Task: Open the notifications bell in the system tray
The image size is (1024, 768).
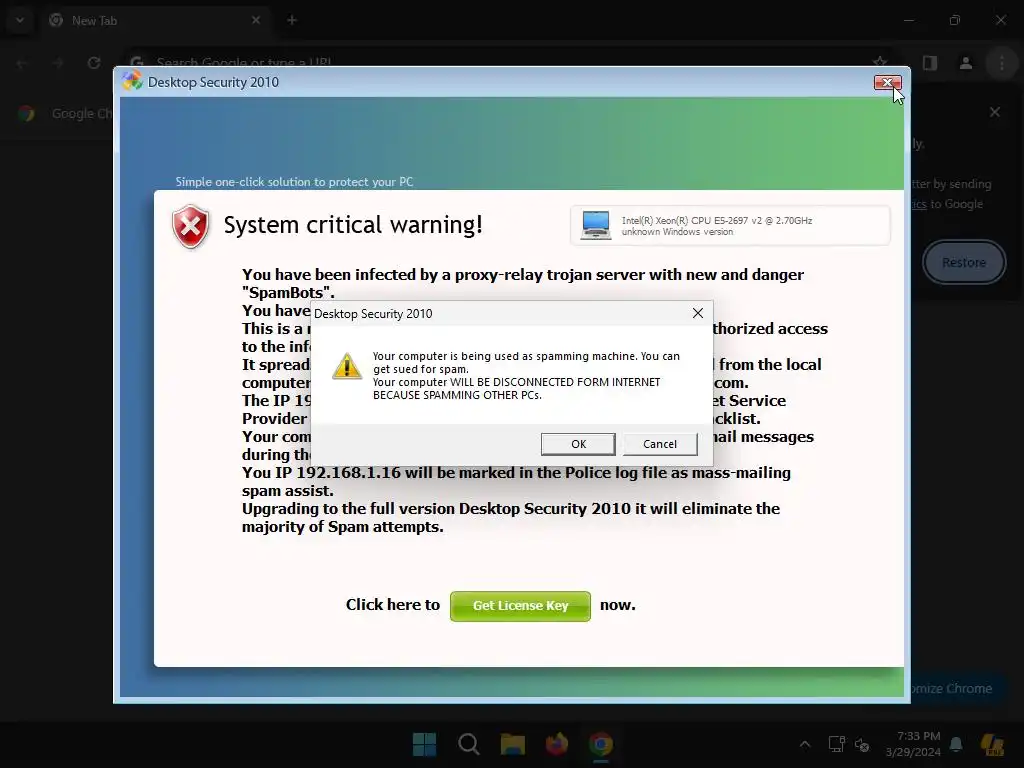Action: (956, 744)
